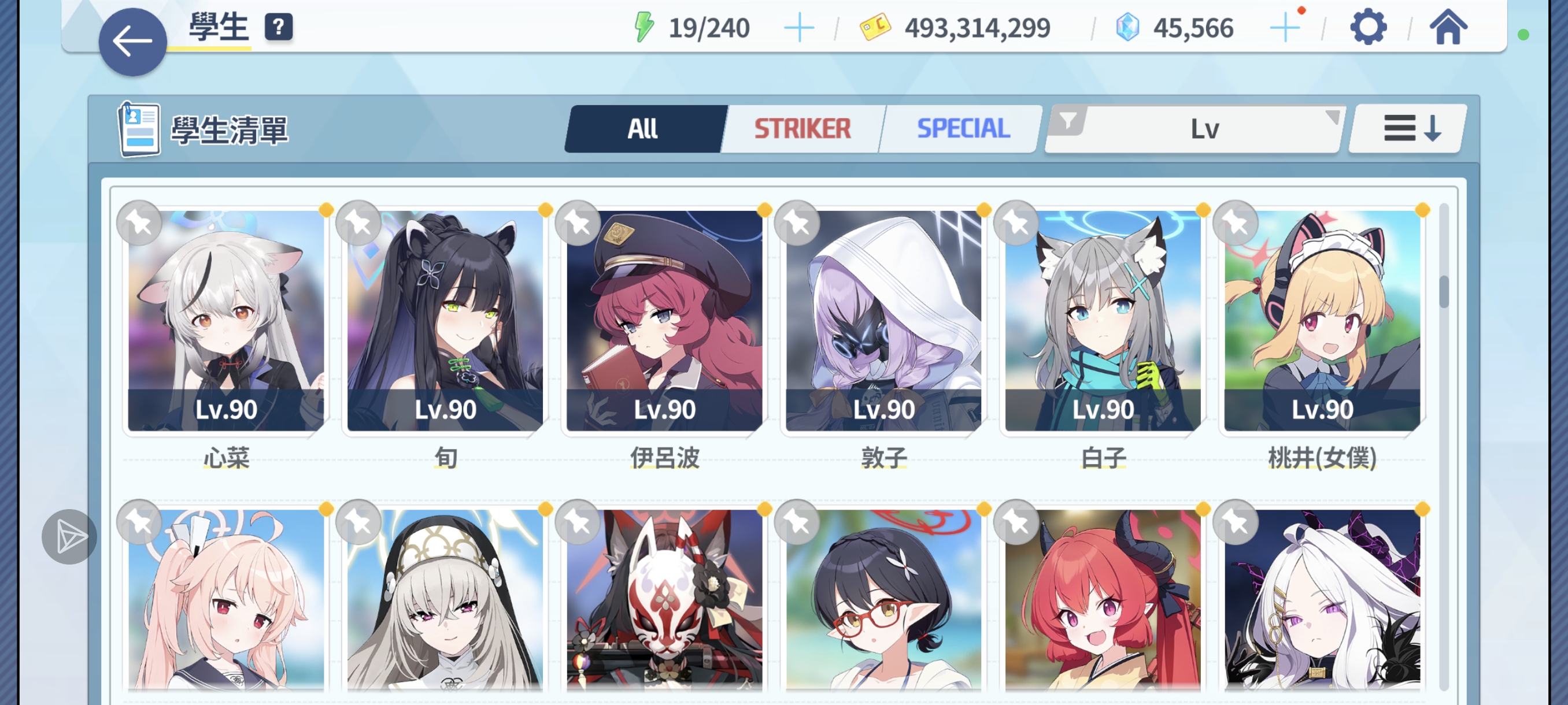Click the student list scrollbar handle
1568x705 pixels.
coord(1444,292)
